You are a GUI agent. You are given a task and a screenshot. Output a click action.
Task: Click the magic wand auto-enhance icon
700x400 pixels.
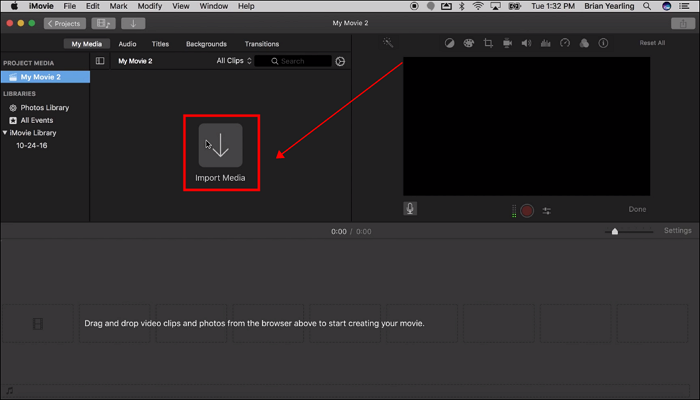click(388, 43)
